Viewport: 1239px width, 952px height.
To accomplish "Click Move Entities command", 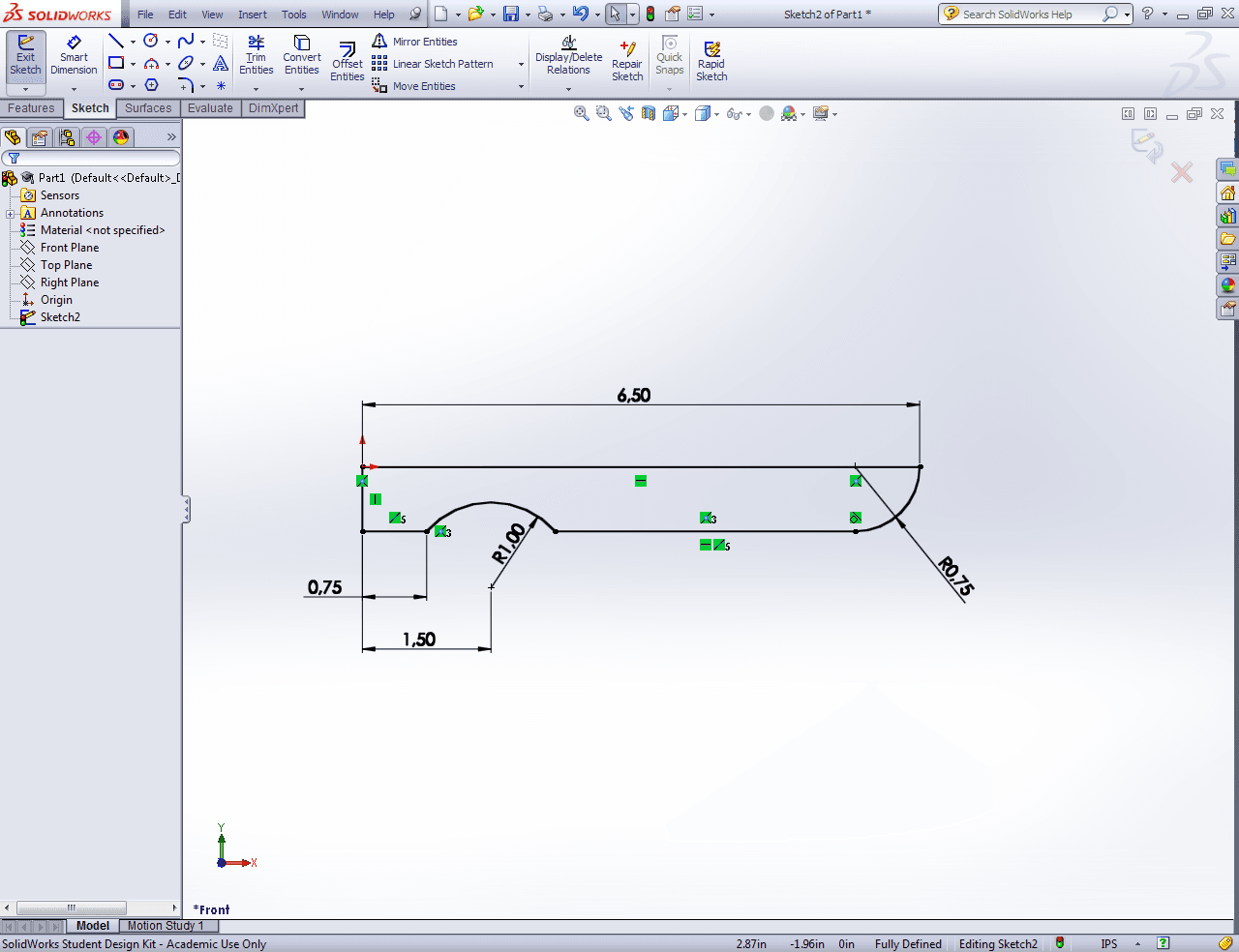I will tap(414, 86).
